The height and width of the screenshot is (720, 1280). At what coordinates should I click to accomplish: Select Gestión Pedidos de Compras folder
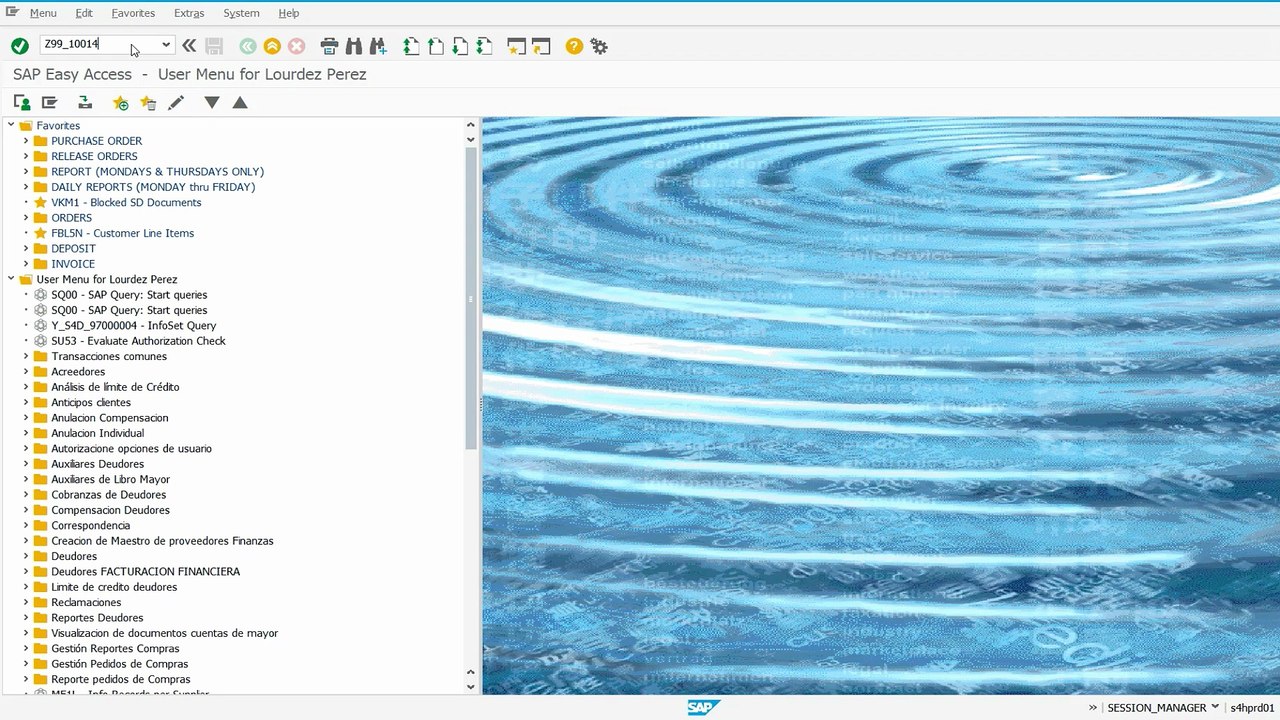pos(120,664)
